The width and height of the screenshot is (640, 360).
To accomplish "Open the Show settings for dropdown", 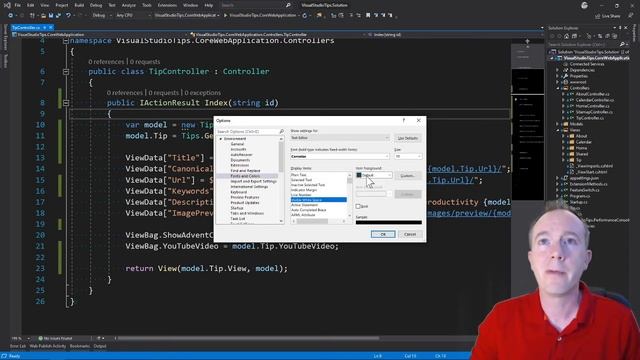I will [340, 138].
